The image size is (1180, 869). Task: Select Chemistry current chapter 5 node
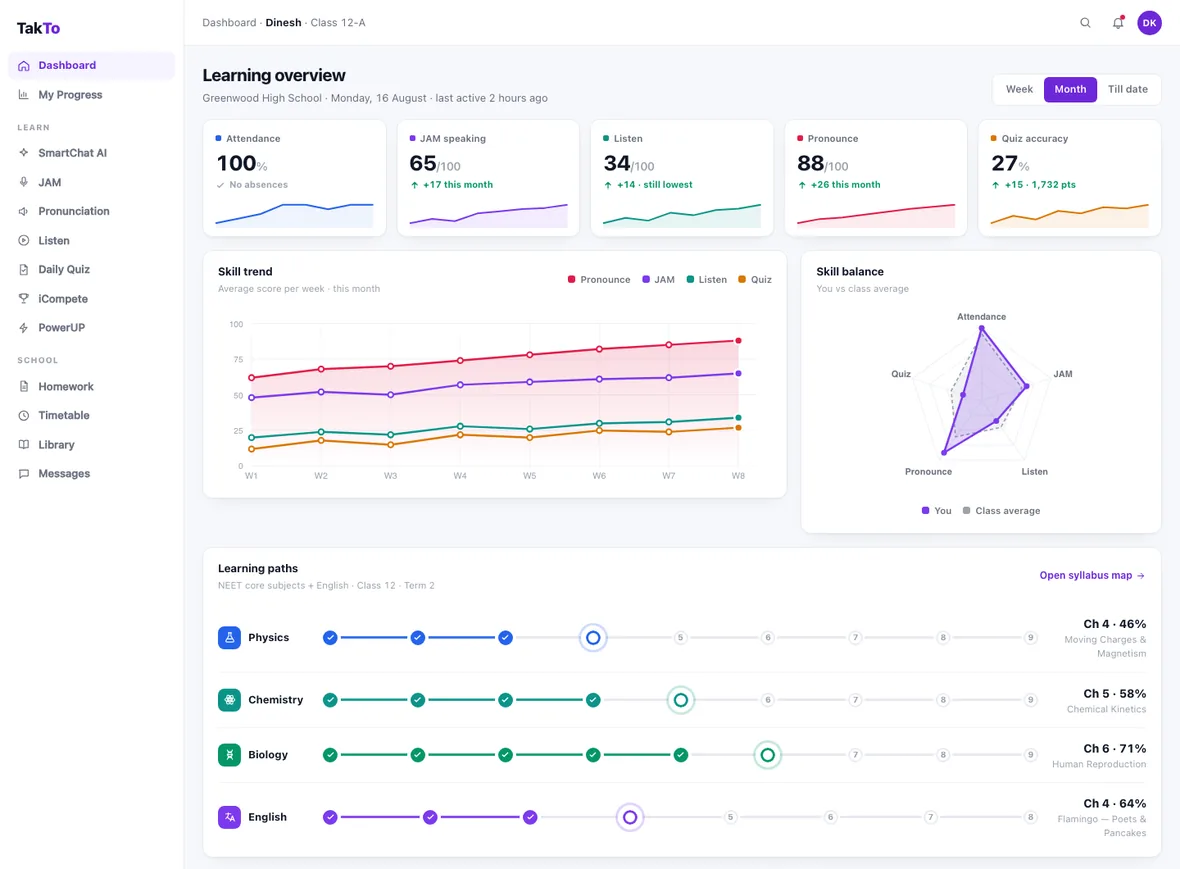tap(680, 700)
